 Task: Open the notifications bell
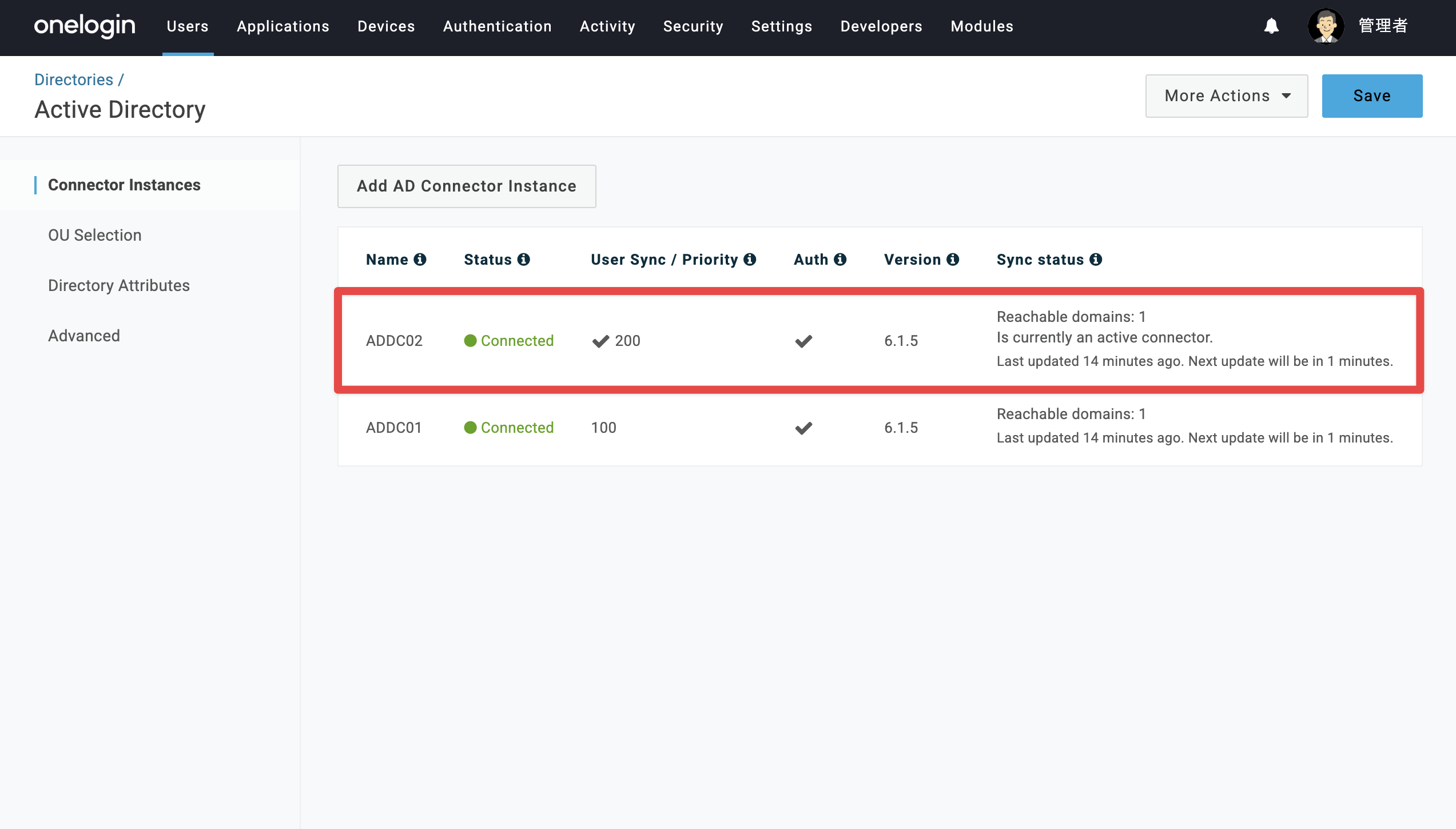point(1271,26)
